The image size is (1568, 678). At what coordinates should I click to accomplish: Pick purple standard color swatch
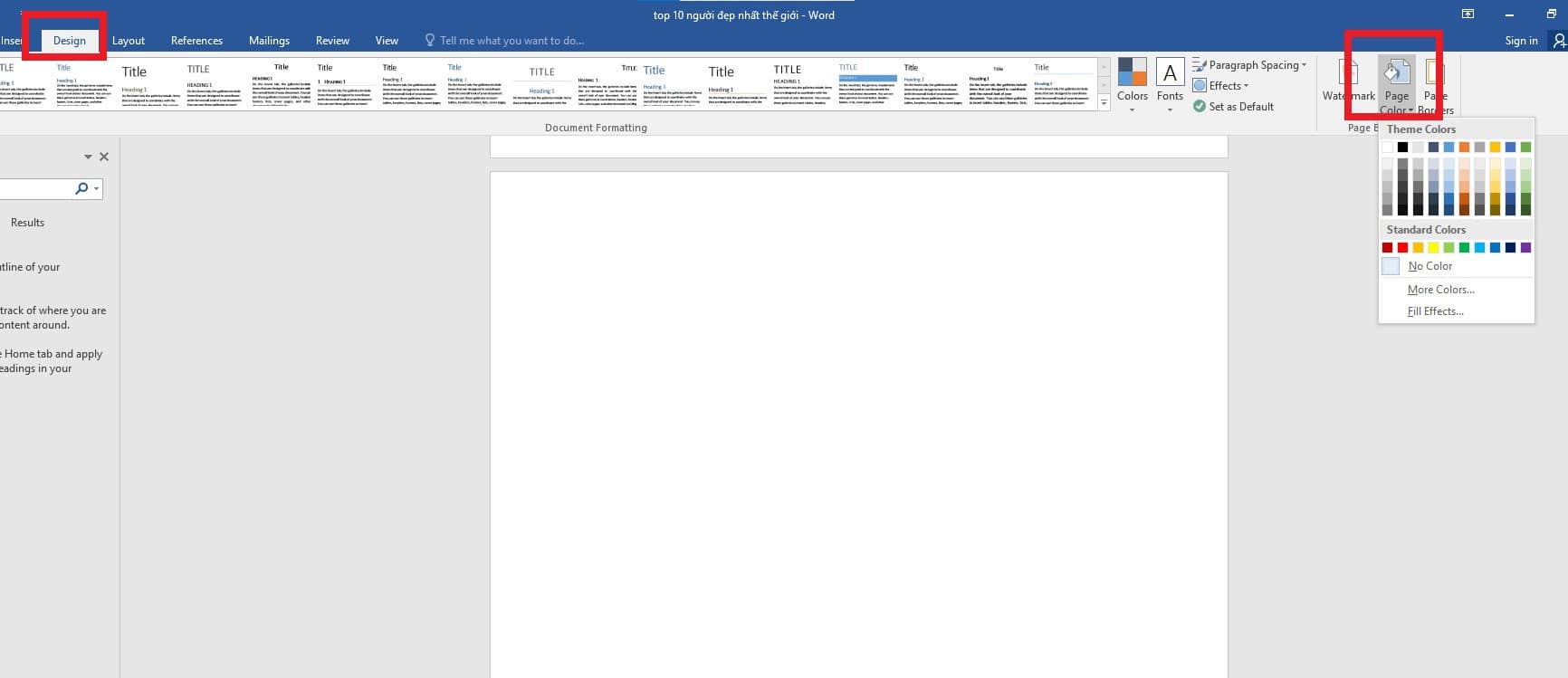1525,247
